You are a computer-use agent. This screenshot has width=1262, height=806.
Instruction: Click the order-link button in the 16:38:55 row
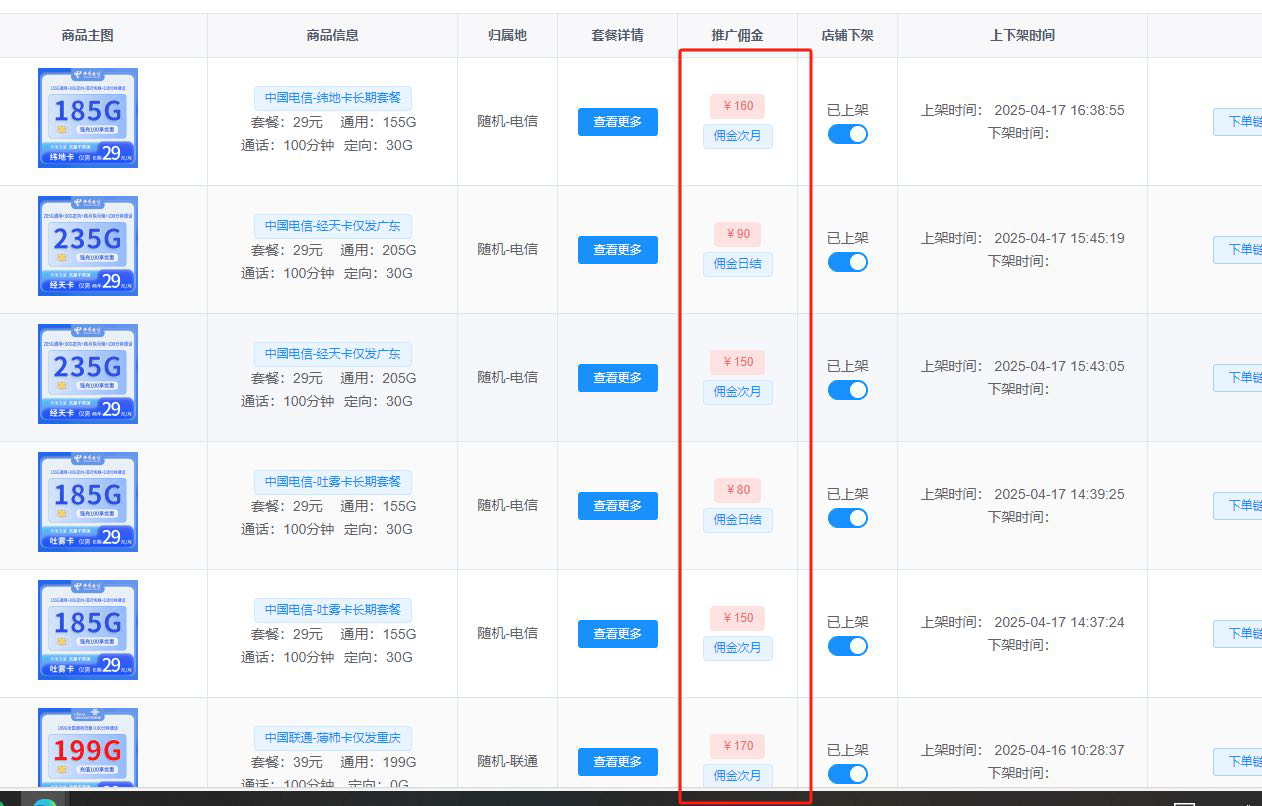[x=1238, y=122]
